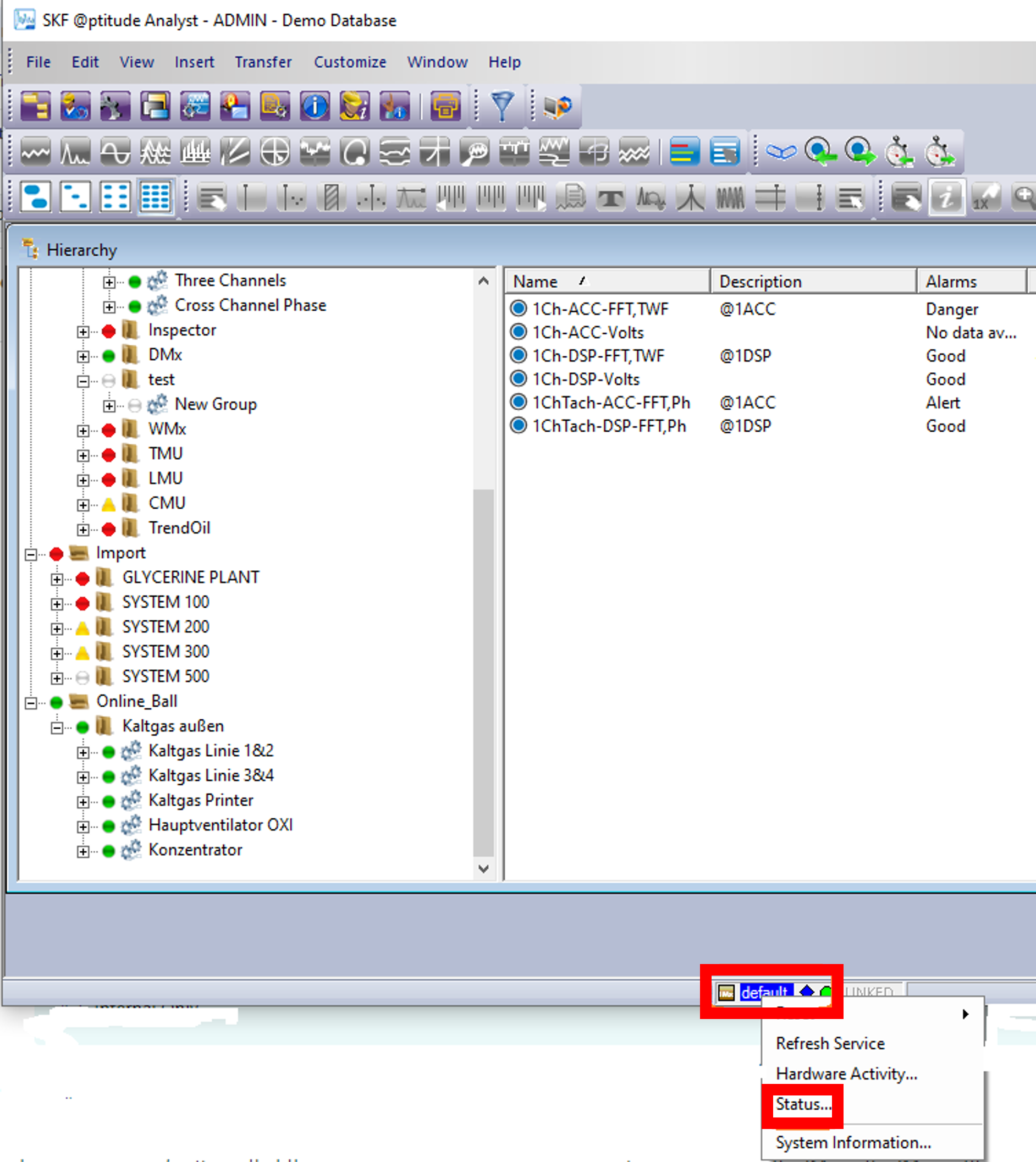The width and height of the screenshot is (1036, 1162).
Task: Click the 'default' service in status bar
Action: 765,993
